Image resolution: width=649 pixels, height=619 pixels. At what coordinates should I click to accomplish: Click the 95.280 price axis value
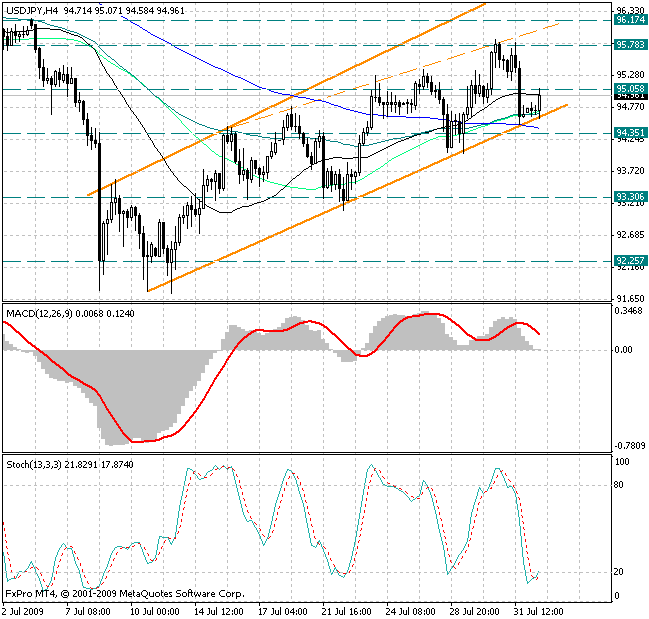point(630,75)
